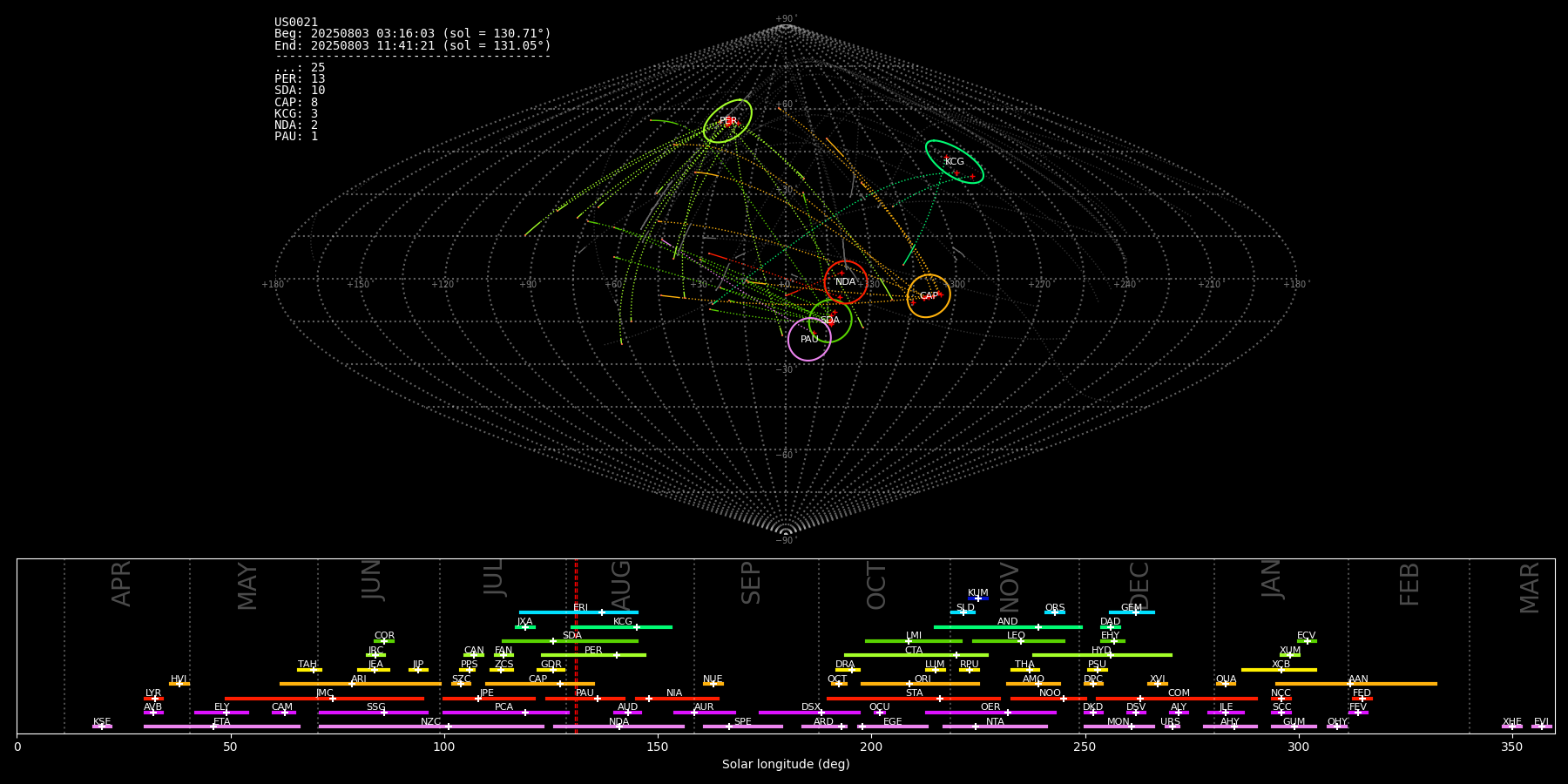The width and height of the screenshot is (1568, 784).
Task: Click the 'End: 20250803 11:41:21' line
Action: point(413,45)
